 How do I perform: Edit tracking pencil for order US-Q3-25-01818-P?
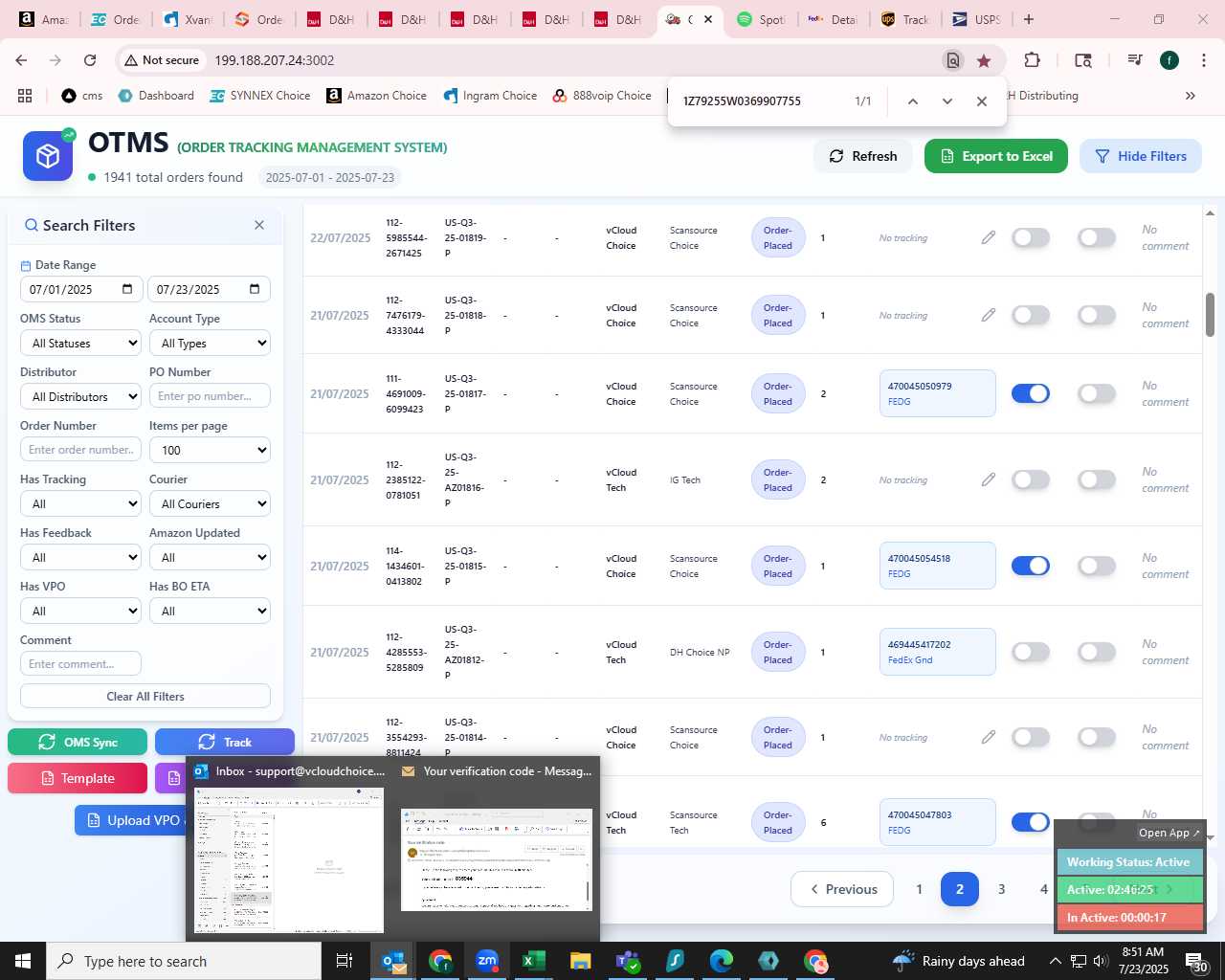click(989, 315)
